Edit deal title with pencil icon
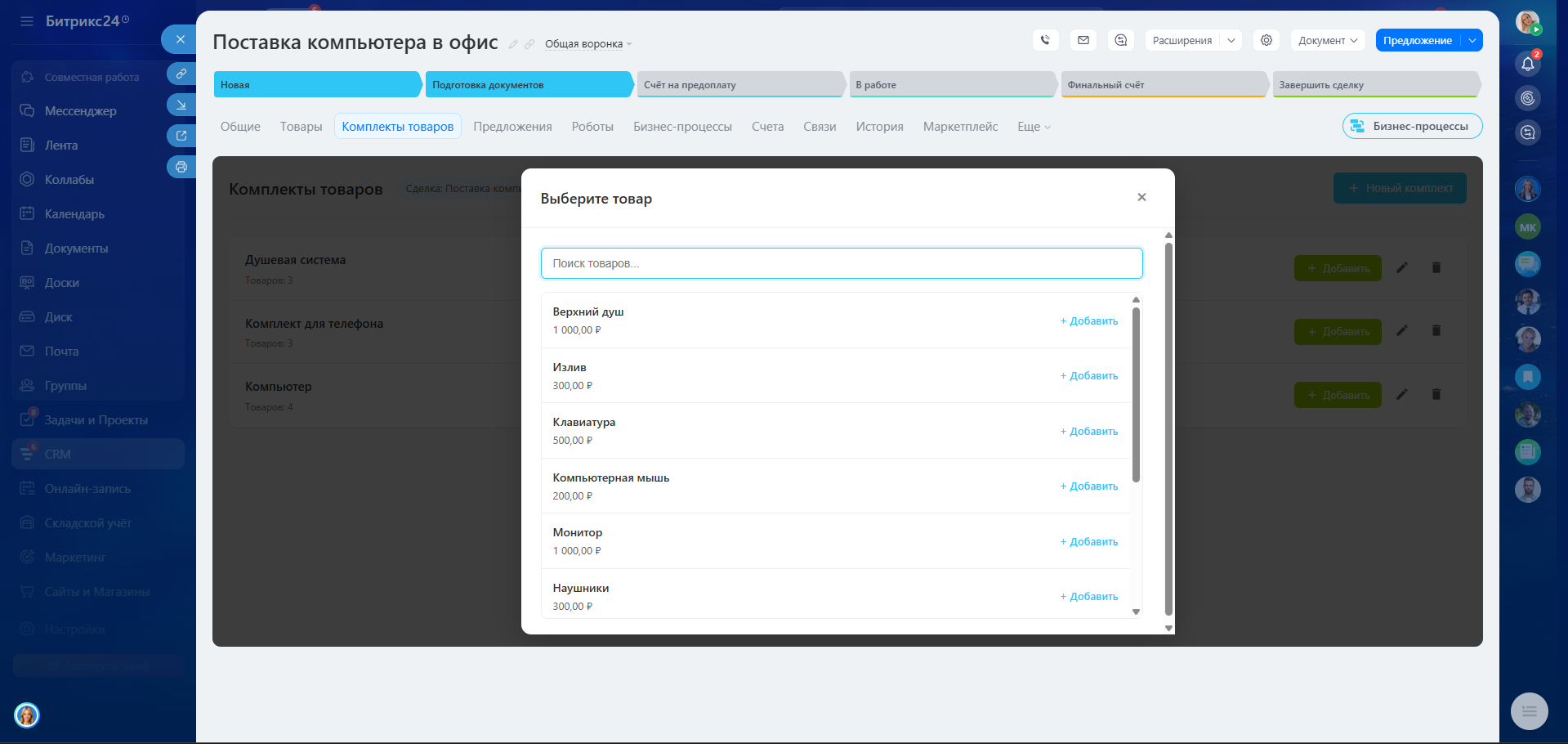 point(513,44)
